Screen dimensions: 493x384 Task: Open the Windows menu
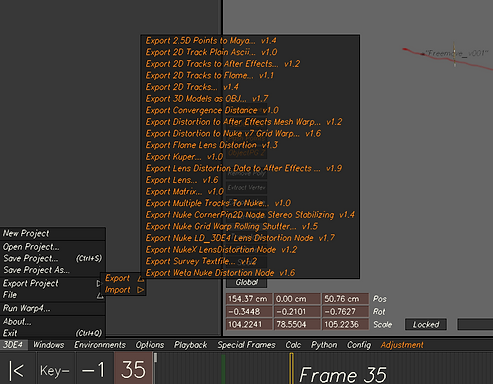pyautogui.click(x=49, y=345)
